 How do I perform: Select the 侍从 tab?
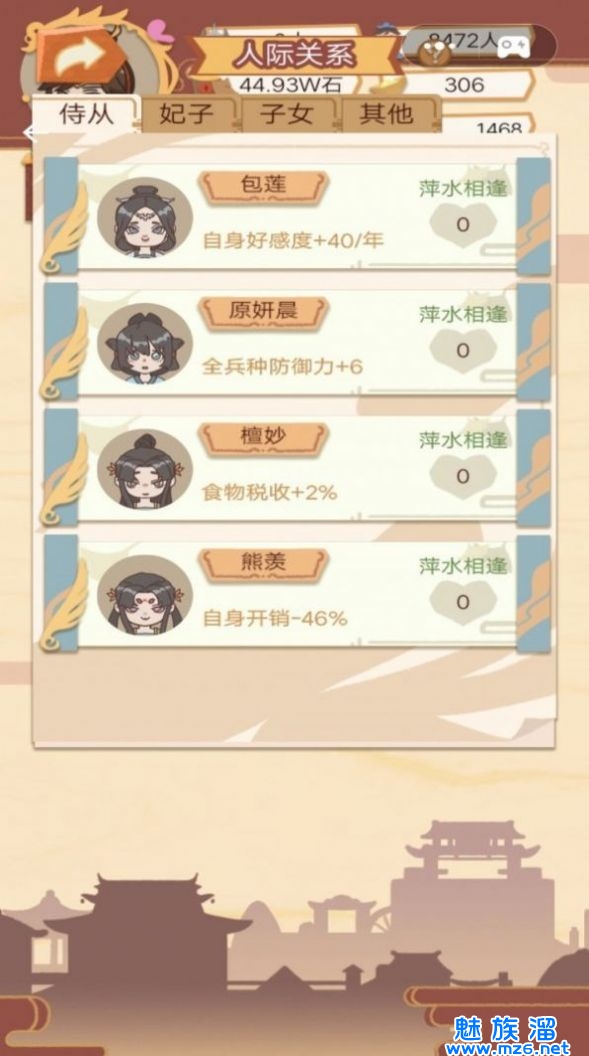tap(86, 114)
